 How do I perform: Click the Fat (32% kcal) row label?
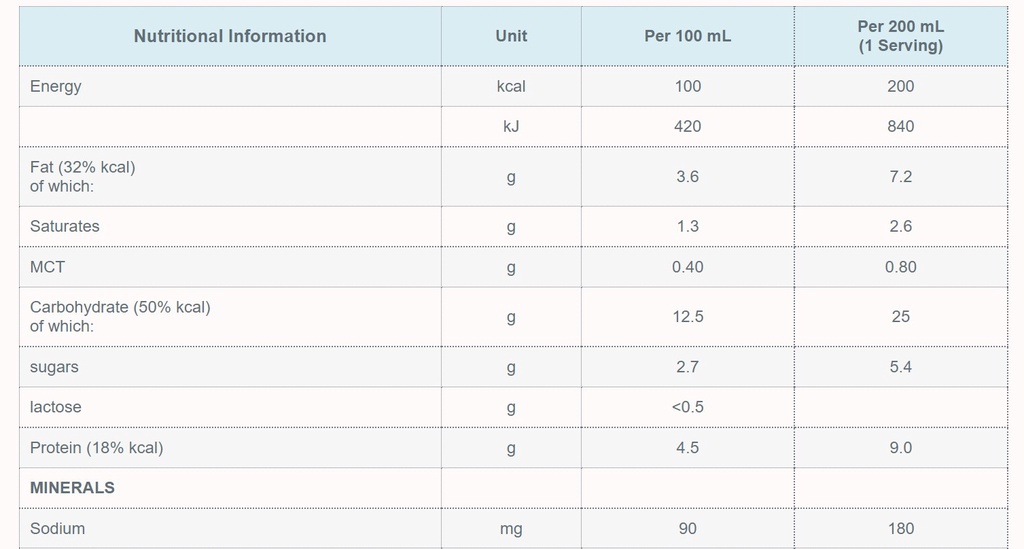pos(82,167)
